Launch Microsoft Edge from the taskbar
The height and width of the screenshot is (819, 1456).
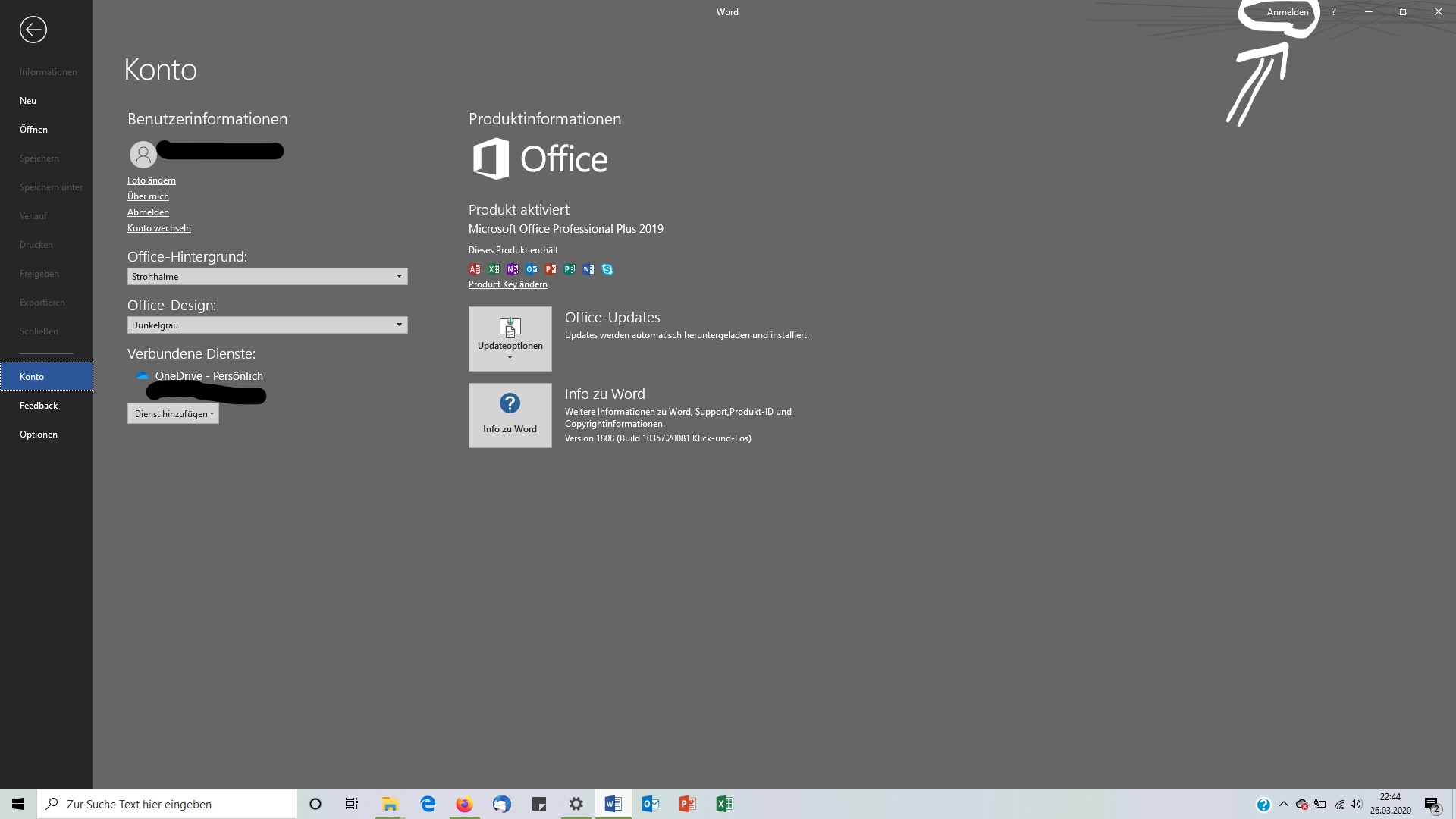tap(428, 804)
